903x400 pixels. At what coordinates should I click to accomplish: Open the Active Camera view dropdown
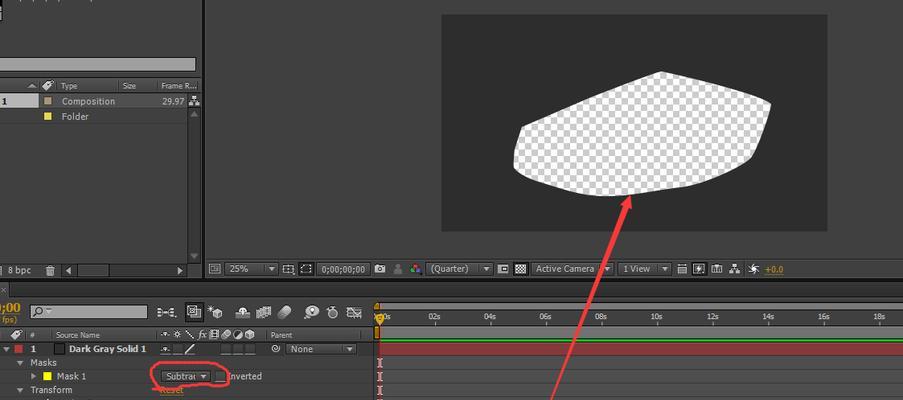pos(572,269)
